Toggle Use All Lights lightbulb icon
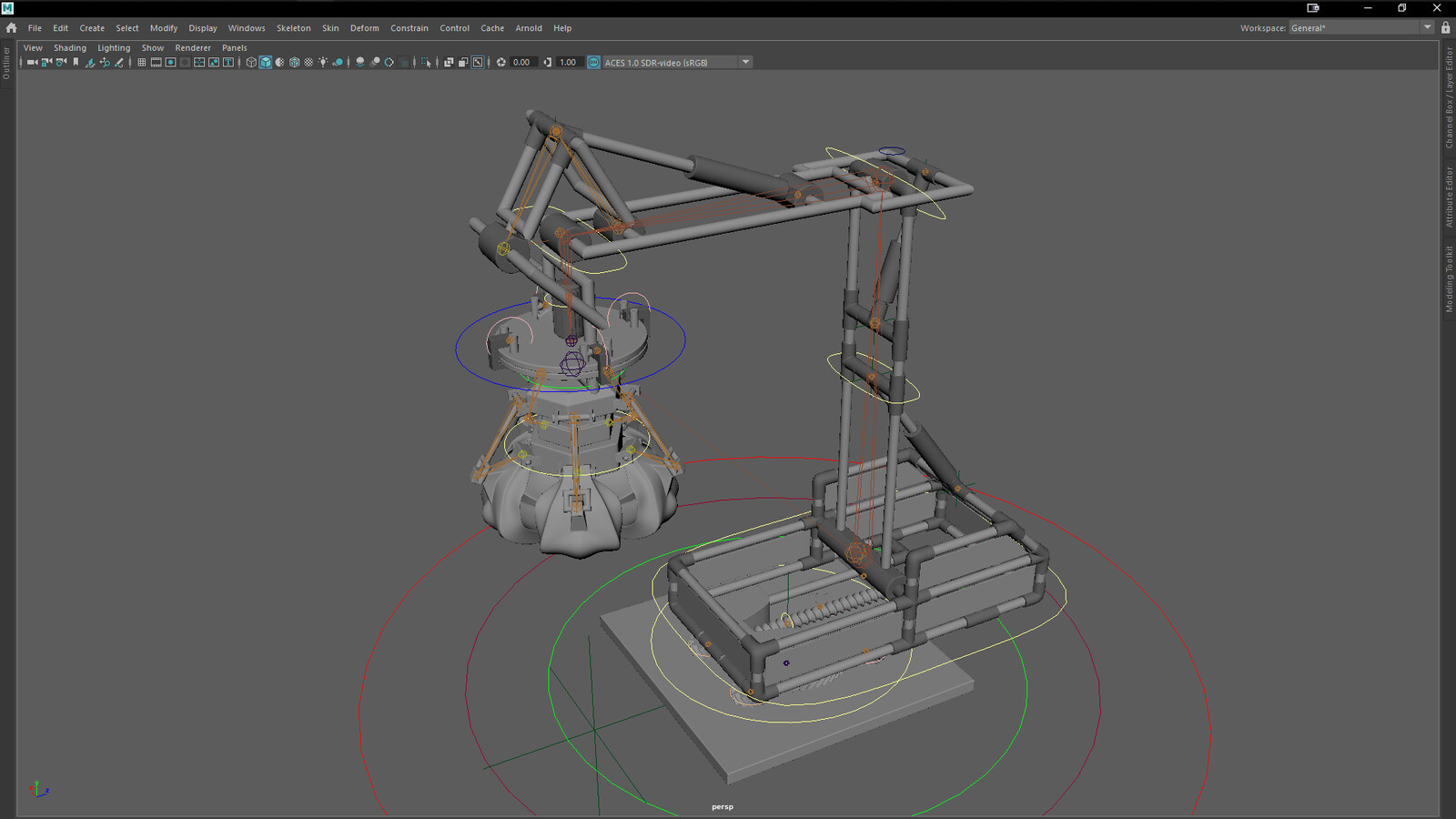 pos(323,62)
